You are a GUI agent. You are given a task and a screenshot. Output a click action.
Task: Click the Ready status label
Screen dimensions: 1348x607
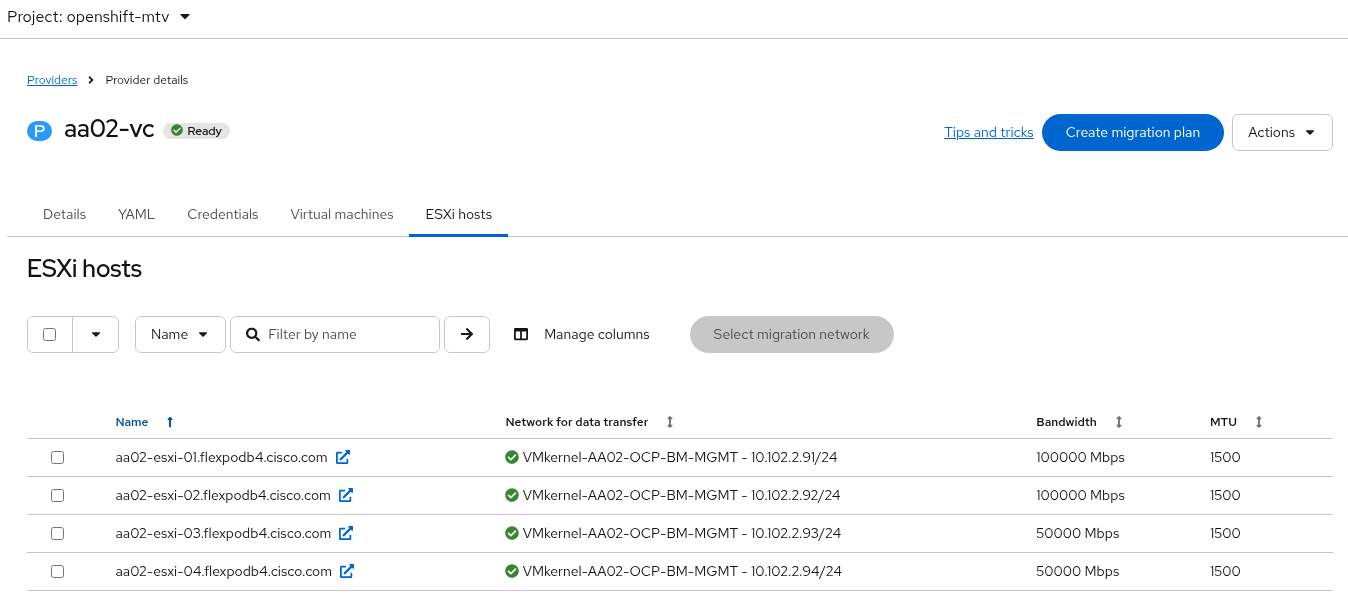(196, 131)
